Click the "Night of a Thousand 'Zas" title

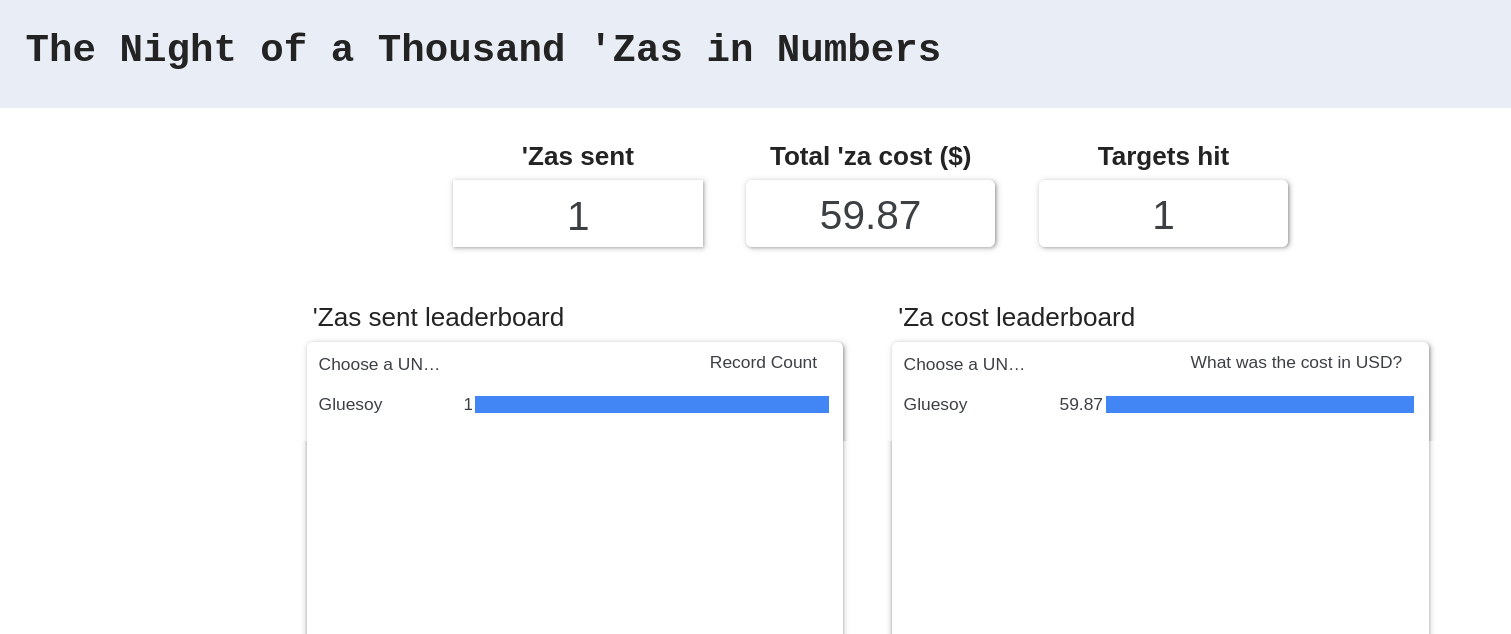pyautogui.click(x=483, y=51)
